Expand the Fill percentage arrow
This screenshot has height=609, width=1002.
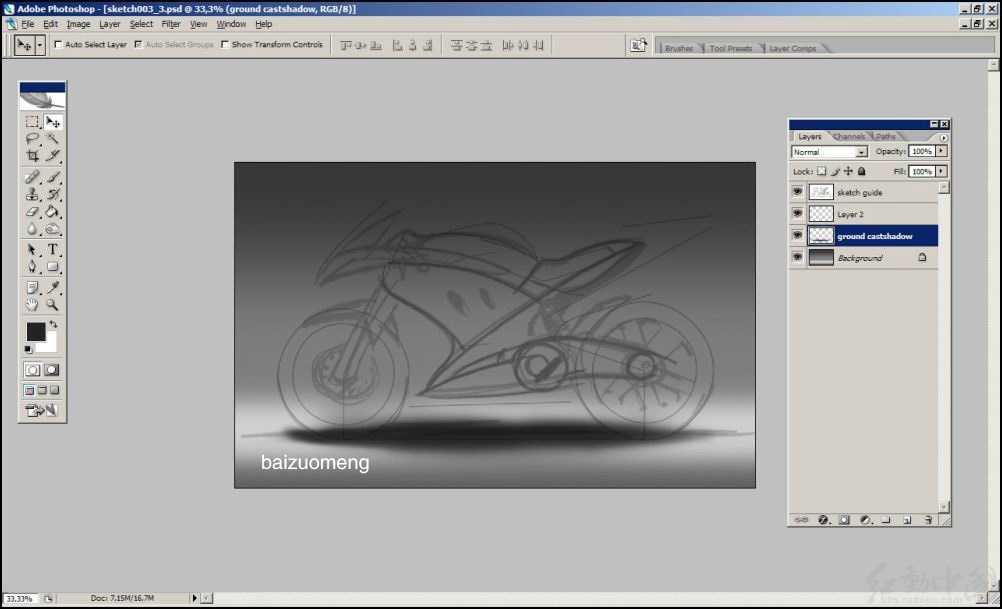(941, 171)
